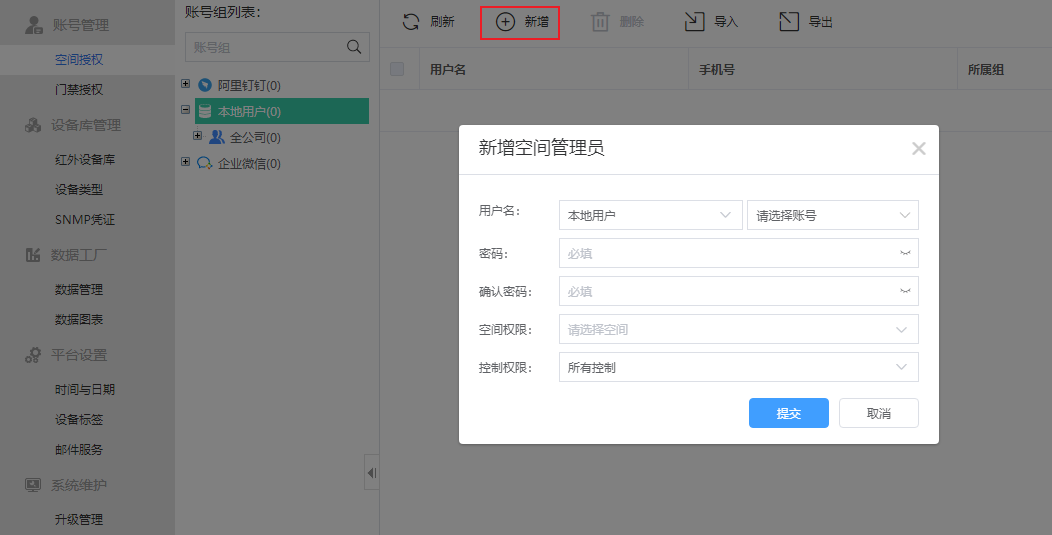Show password in 密码 field eye icon
The image size is (1052, 535).
point(905,253)
